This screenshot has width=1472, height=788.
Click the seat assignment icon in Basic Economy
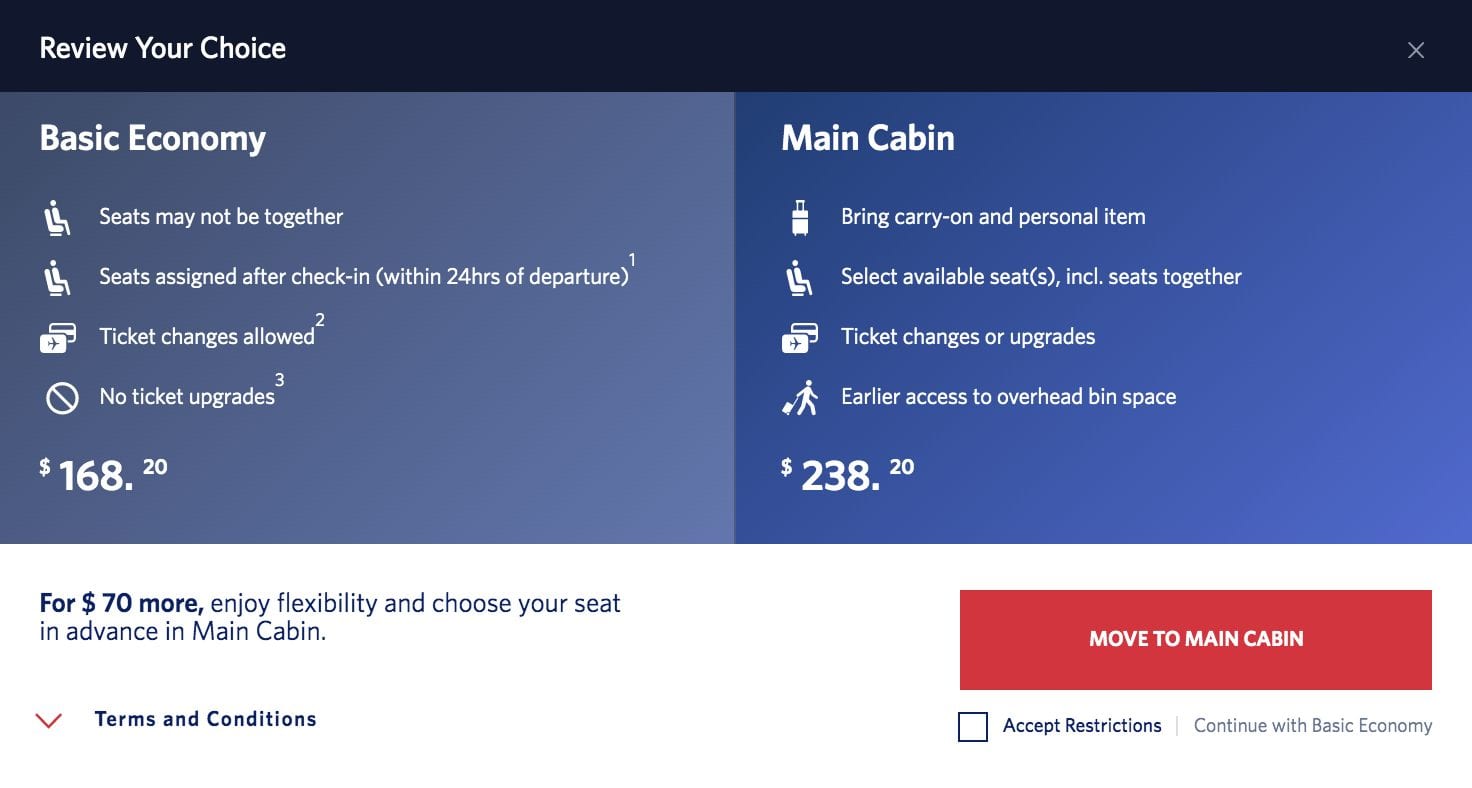(59, 277)
